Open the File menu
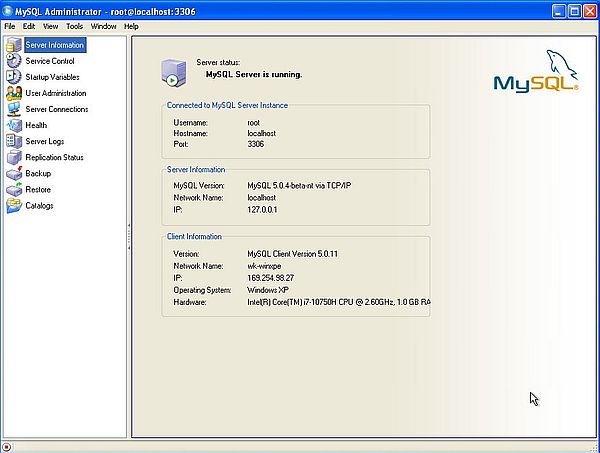 pos(10,26)
